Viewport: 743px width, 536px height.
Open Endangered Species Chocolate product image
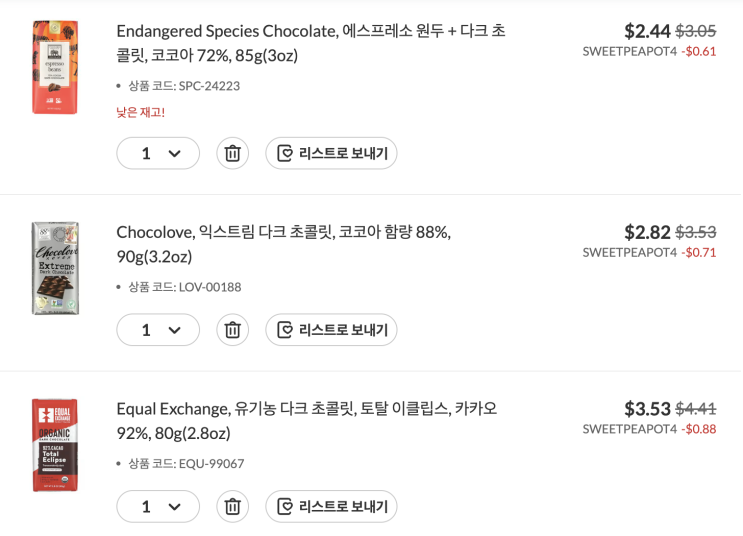point(54,66)
